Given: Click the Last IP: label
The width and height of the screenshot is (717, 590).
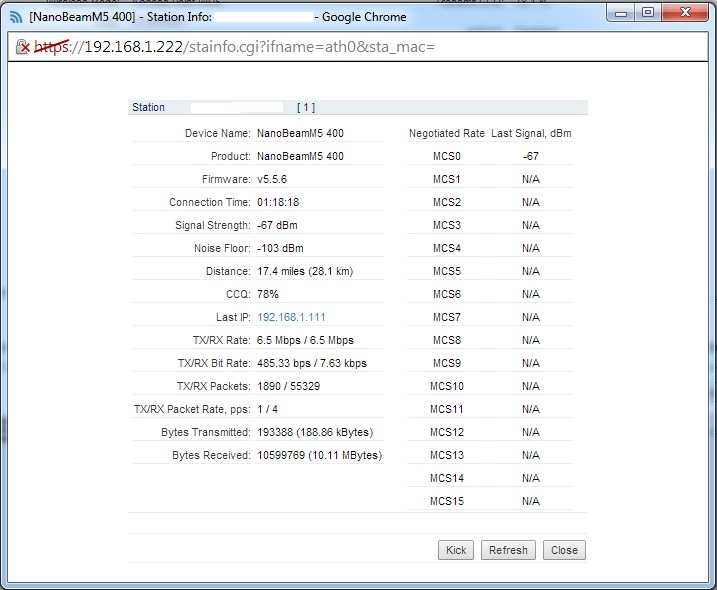Looking at the screenshot, I should tap(233, 317).
